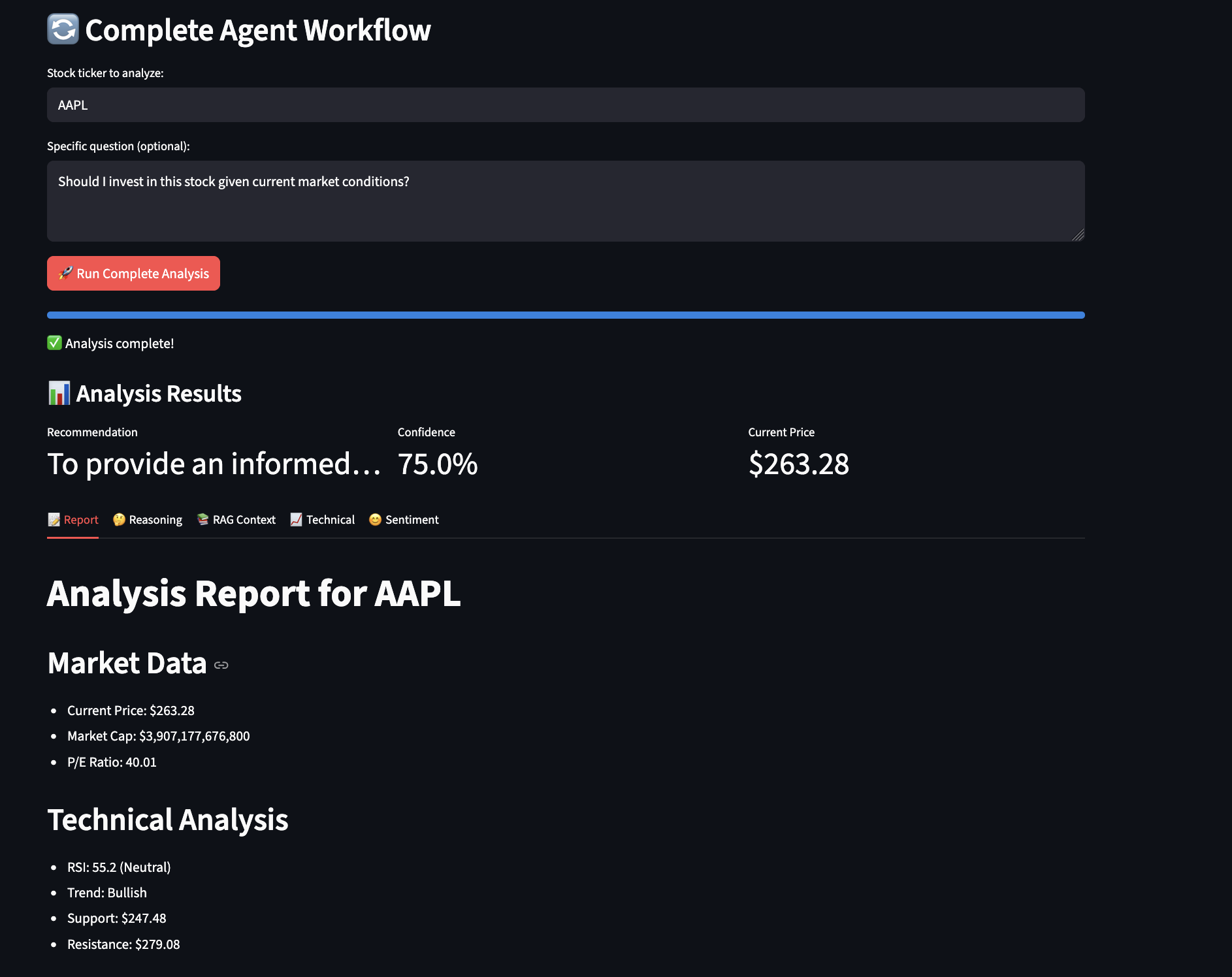Click the refresh icon beside Complete Agent Workflow

coord(63,29)
